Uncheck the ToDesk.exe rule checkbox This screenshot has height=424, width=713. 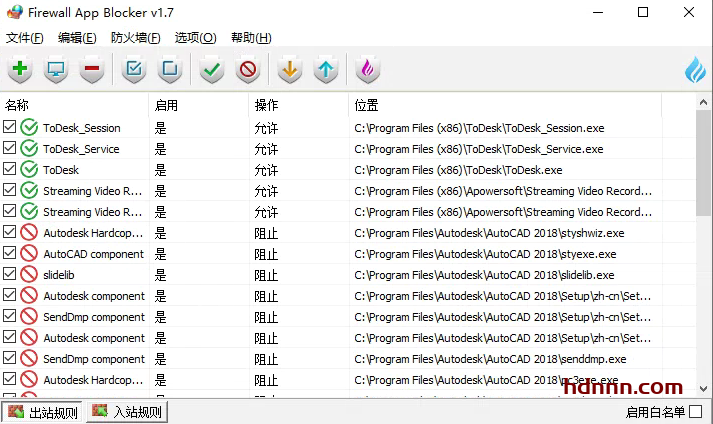pos(10,168)
